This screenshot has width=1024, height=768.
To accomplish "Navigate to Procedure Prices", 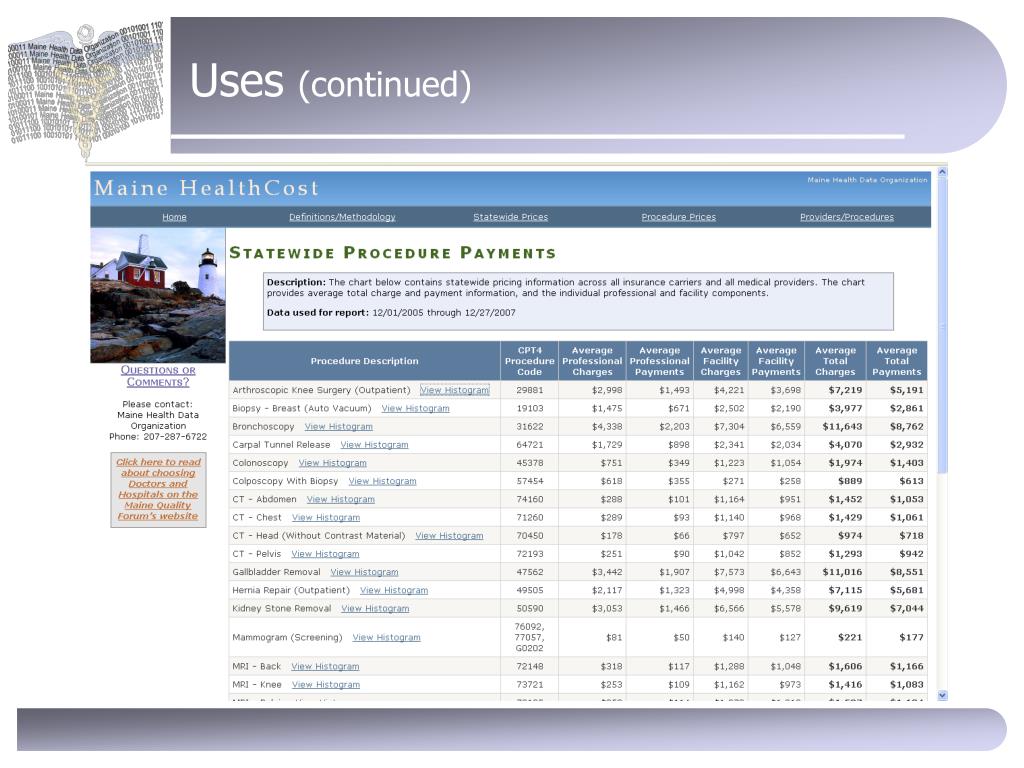I will coord(679,217).
